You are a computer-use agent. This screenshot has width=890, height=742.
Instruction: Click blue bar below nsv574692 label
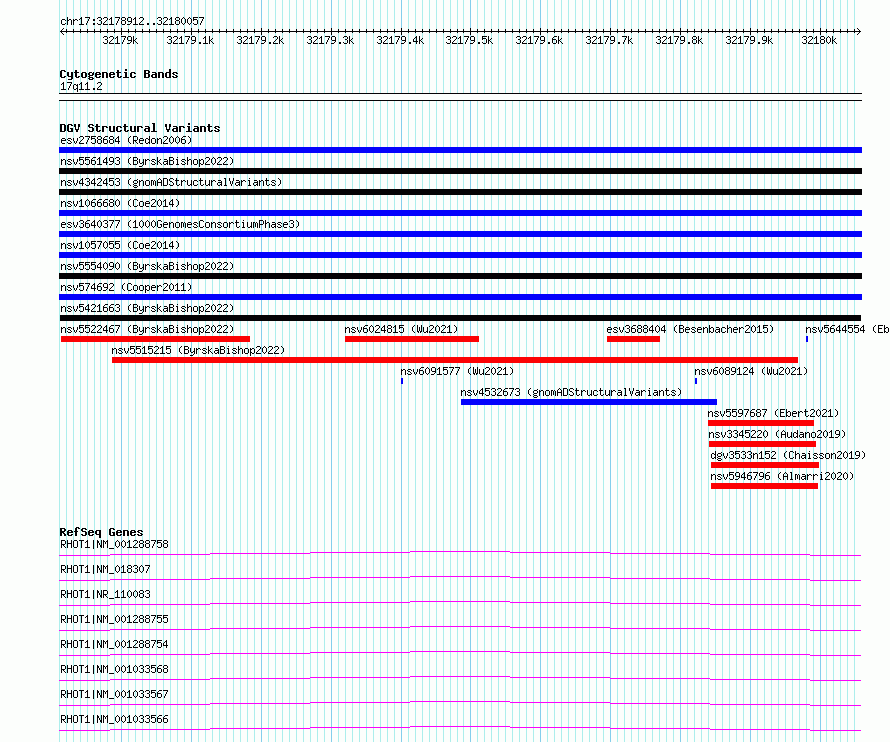point(460,297)
